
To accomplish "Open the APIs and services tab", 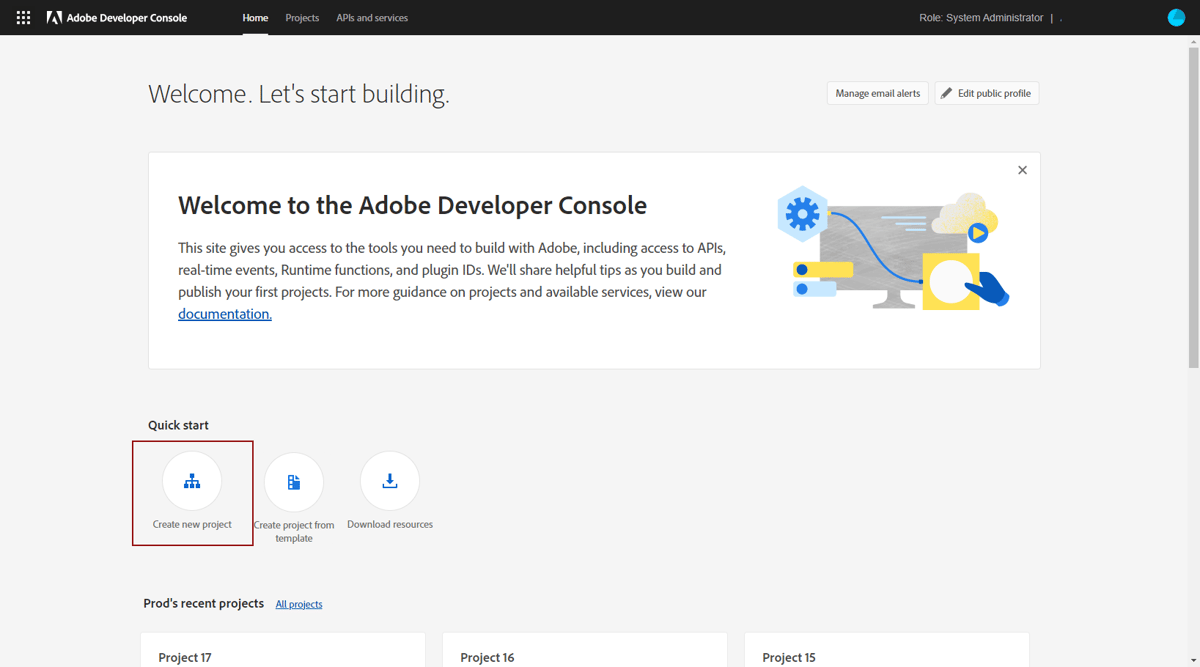I will click(372, 17).
